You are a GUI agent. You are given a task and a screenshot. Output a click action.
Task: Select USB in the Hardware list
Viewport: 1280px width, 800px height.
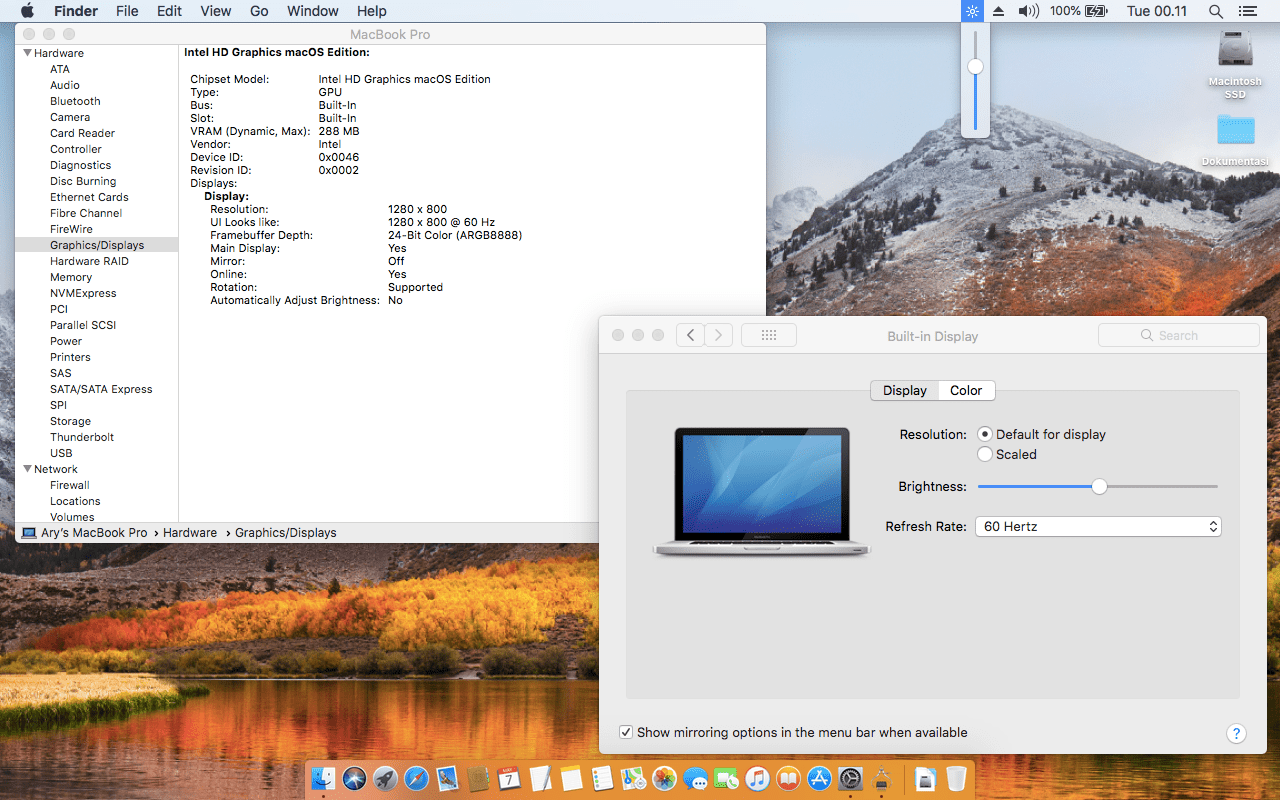61,453
